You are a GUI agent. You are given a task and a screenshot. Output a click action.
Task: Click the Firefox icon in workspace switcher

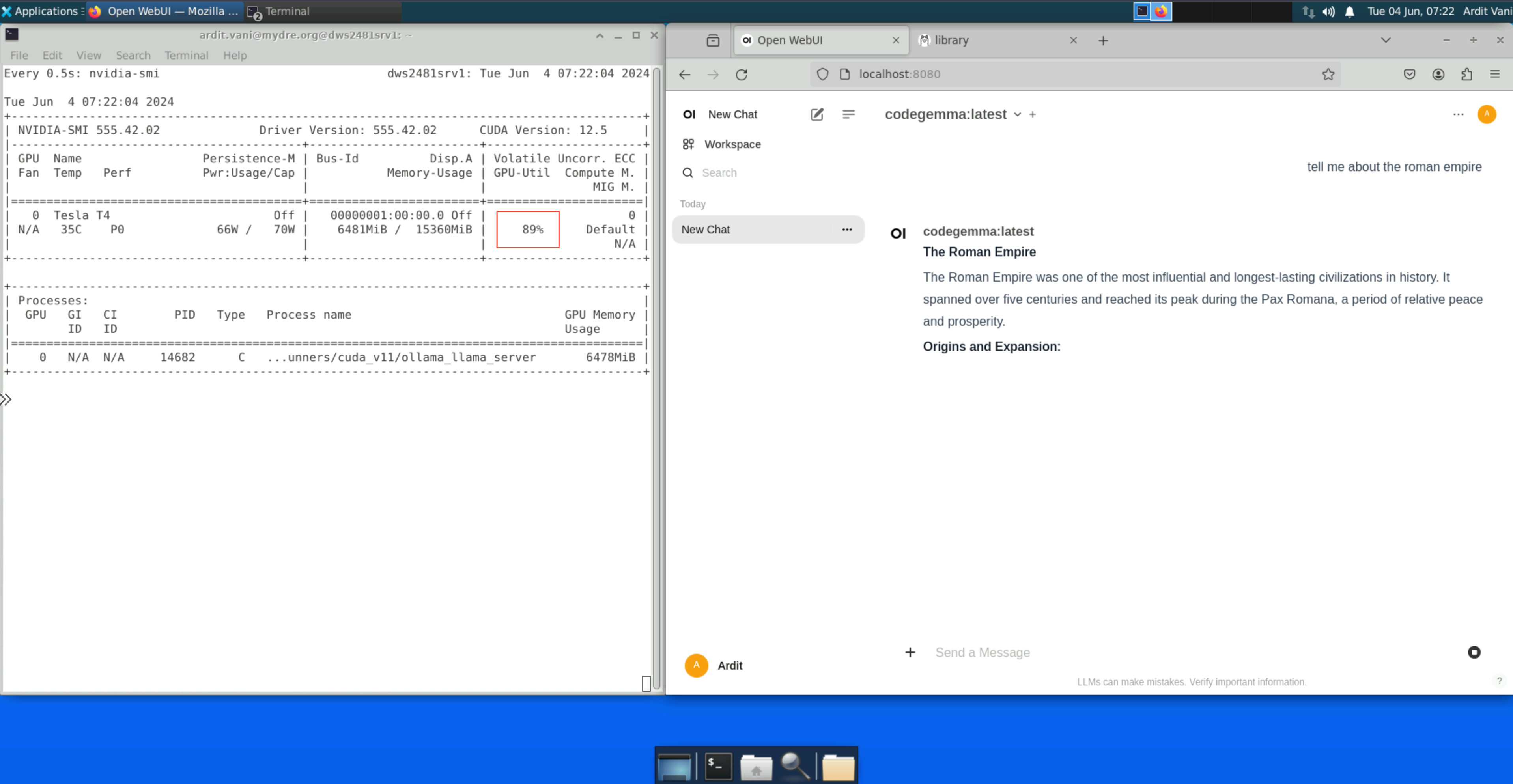pyautogui.click(x=1161, y=11)
